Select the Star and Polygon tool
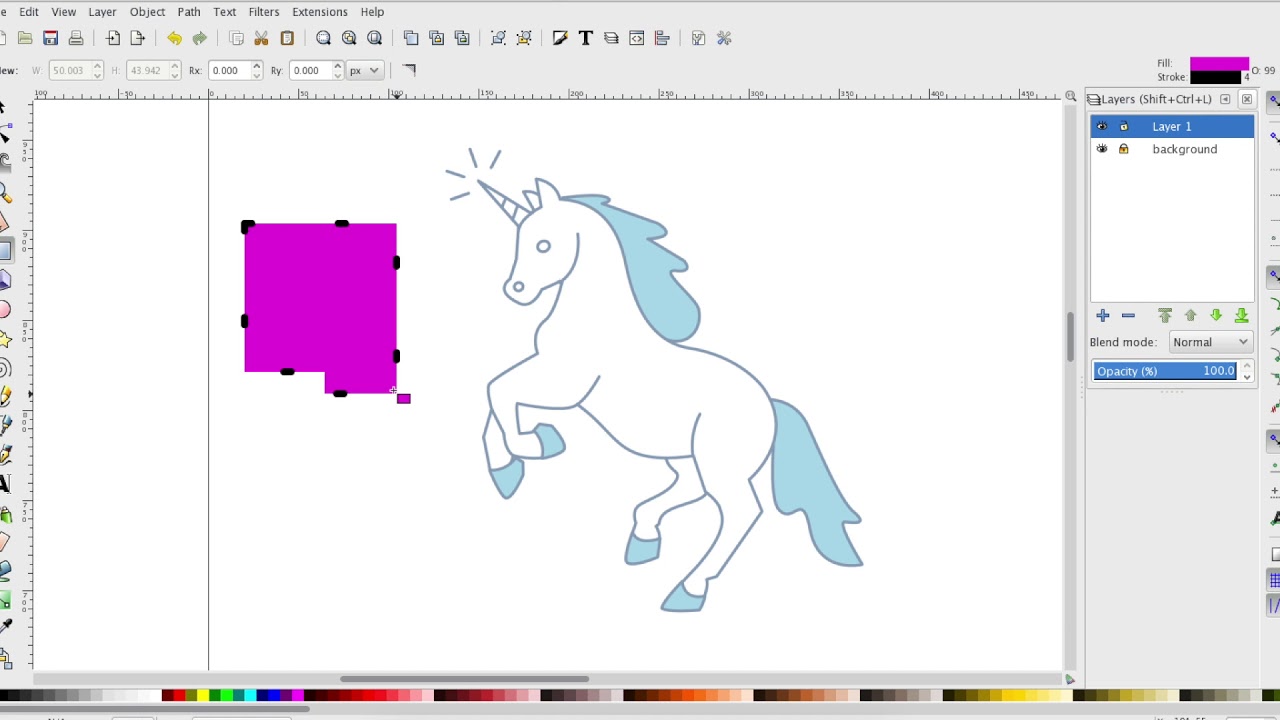The height and width of the screenshot is (720, 1280). point(4,339)
